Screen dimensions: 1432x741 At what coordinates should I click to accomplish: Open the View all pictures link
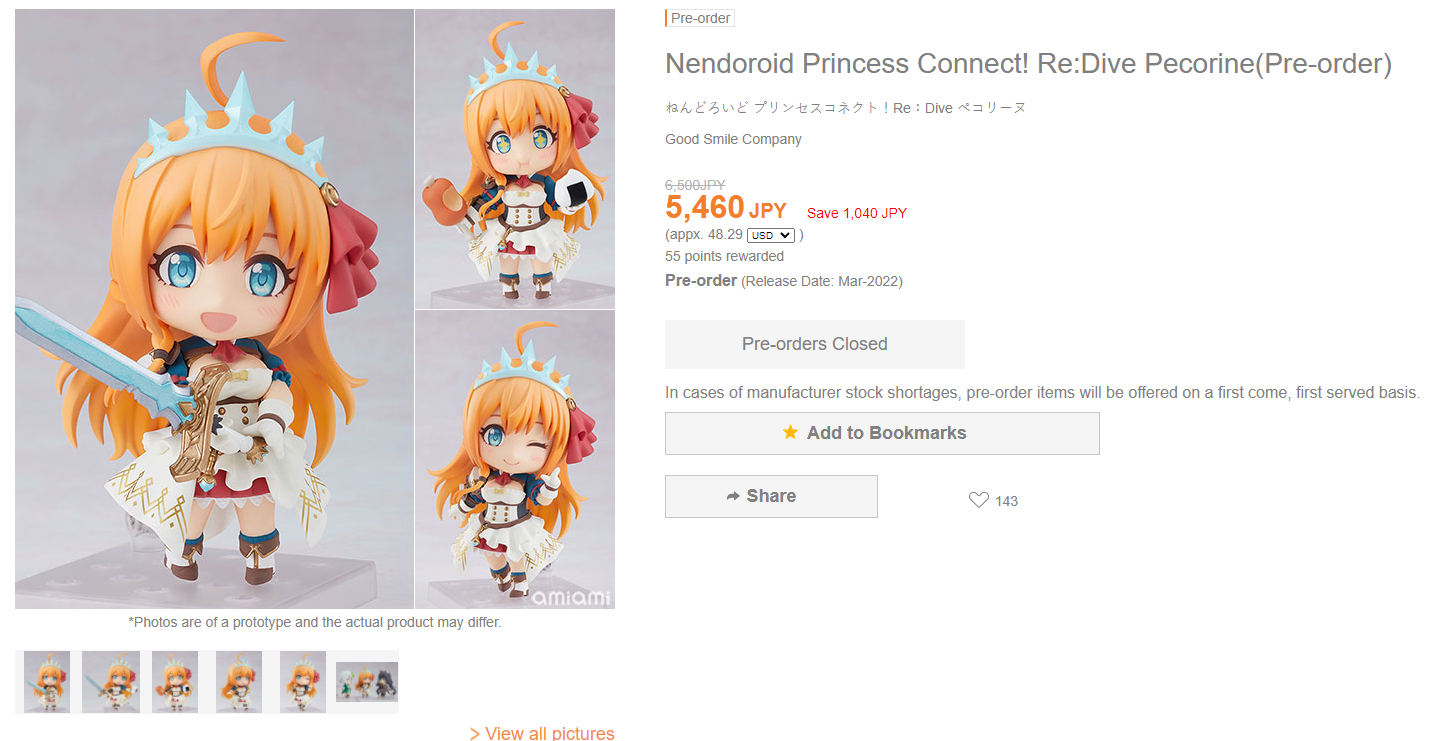[x=542, y=733]
